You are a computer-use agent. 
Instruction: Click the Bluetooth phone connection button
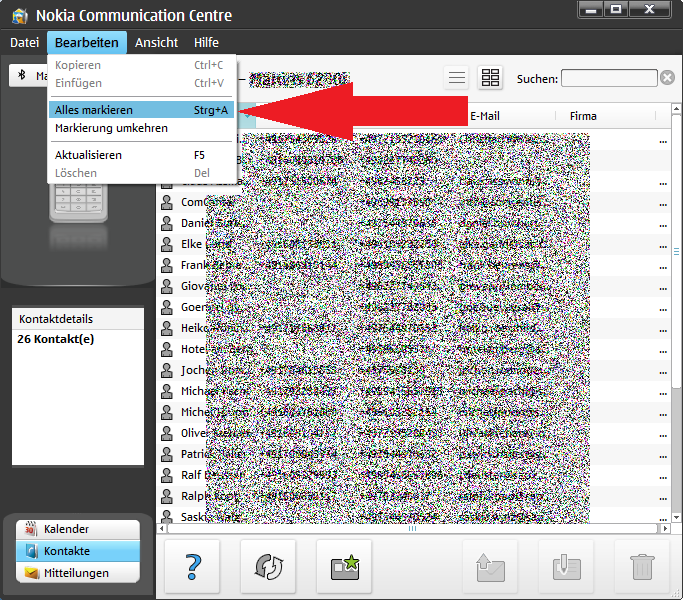click(x=29, y=75)
